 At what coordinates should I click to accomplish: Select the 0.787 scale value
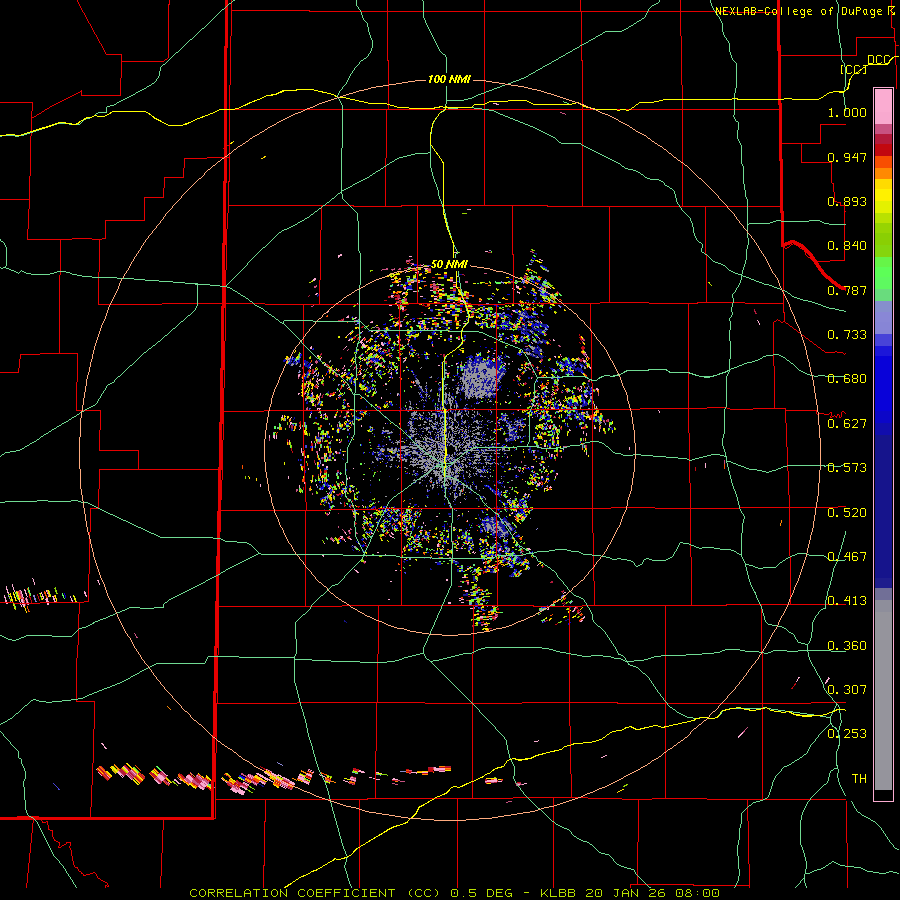847,290
